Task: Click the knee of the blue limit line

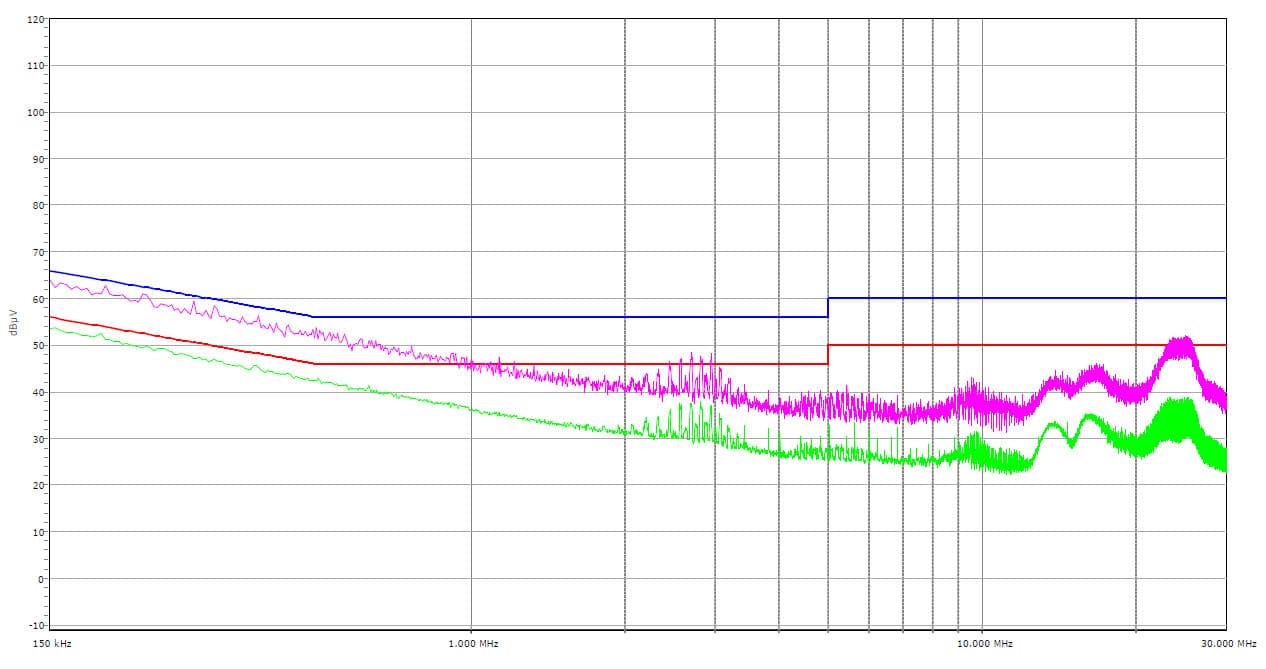Action: [x=314, y=317]
